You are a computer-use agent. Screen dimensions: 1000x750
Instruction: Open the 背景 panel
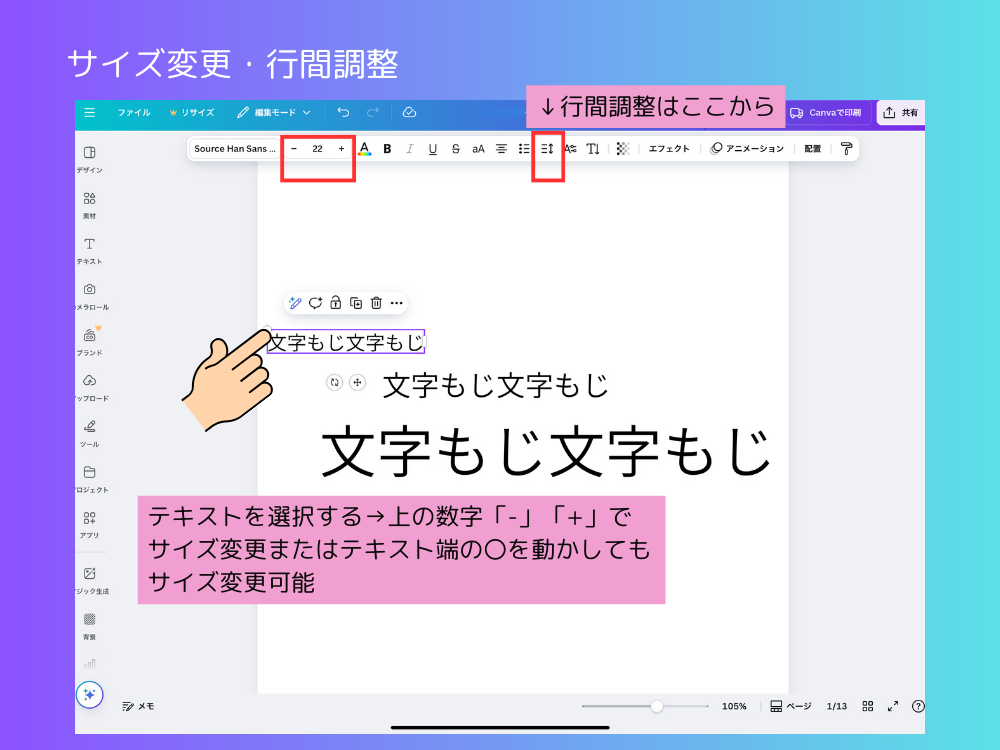pyautogui.click(x=90, y=625)
